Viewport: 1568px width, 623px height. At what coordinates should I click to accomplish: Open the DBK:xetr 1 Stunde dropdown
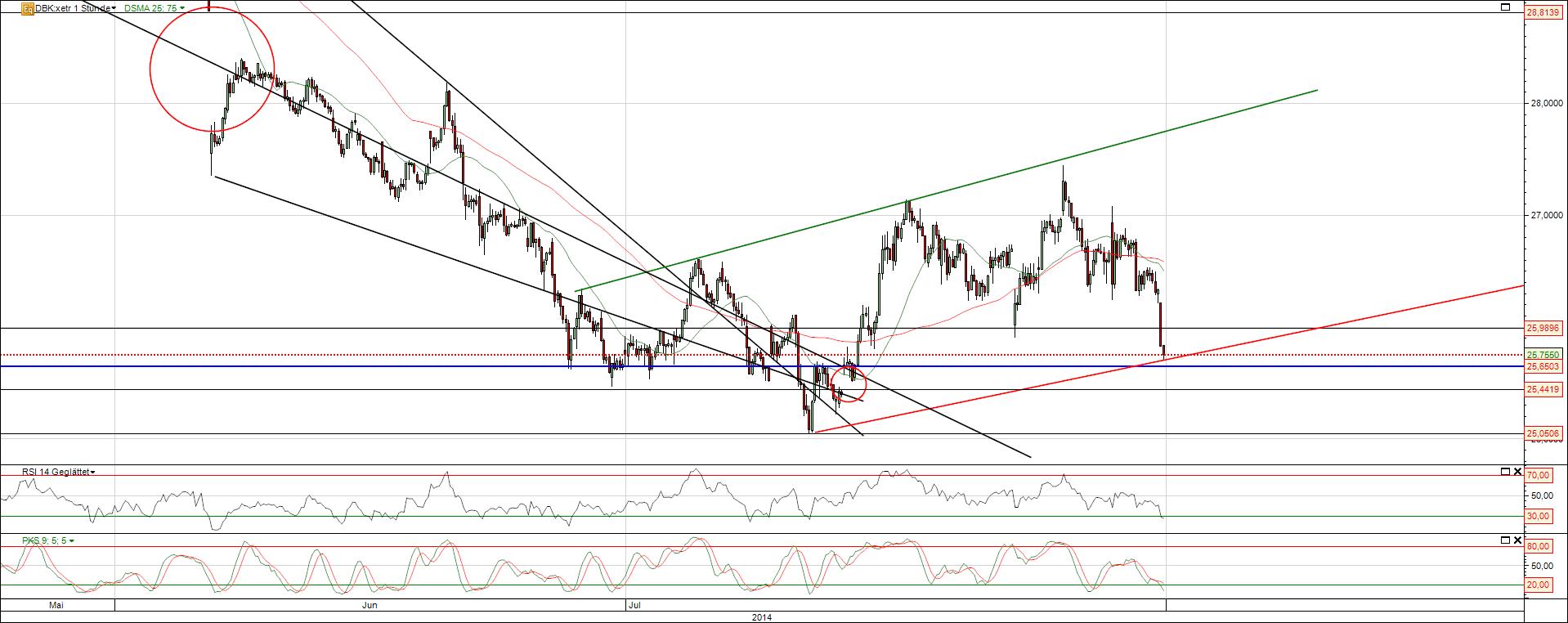[75, 8]
